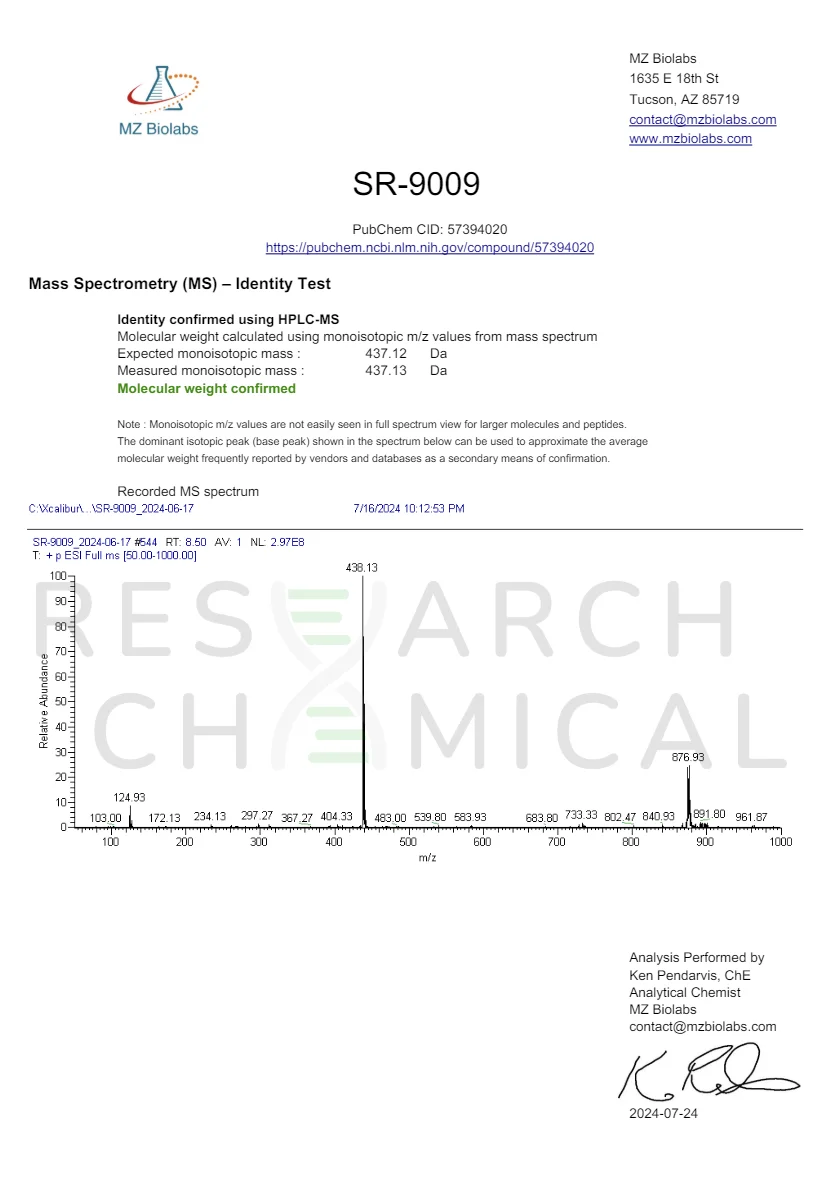Open the PubChem compound 57394020 URL
The image size is (829, 1179).
(x=429, y=247)
